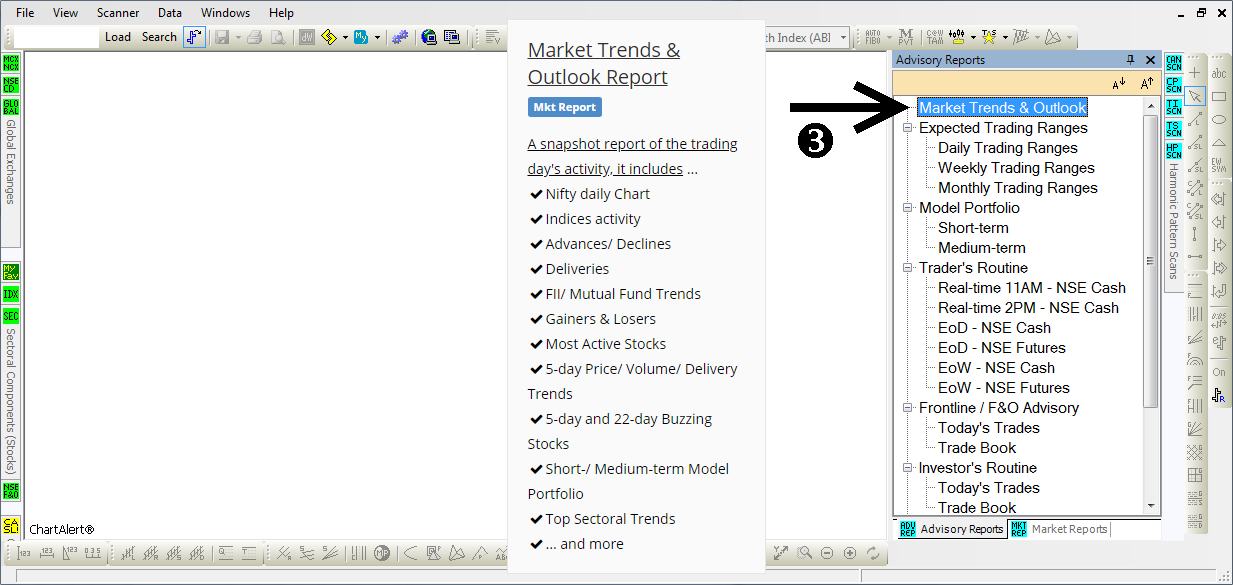Open the Scanner menu
The width and height of the screenshot is (1233, 585).
[118, 13]
